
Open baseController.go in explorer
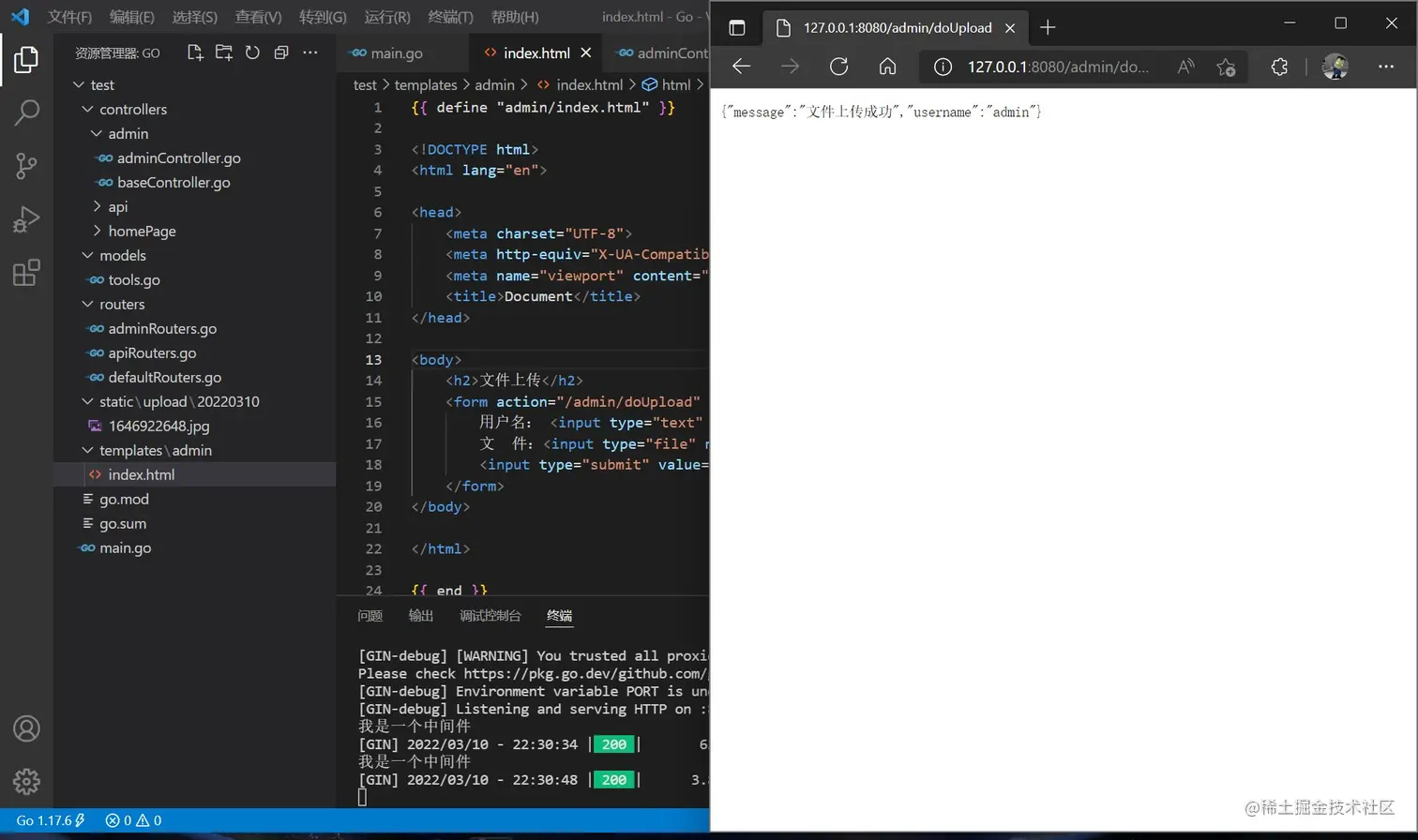(194, 182)
